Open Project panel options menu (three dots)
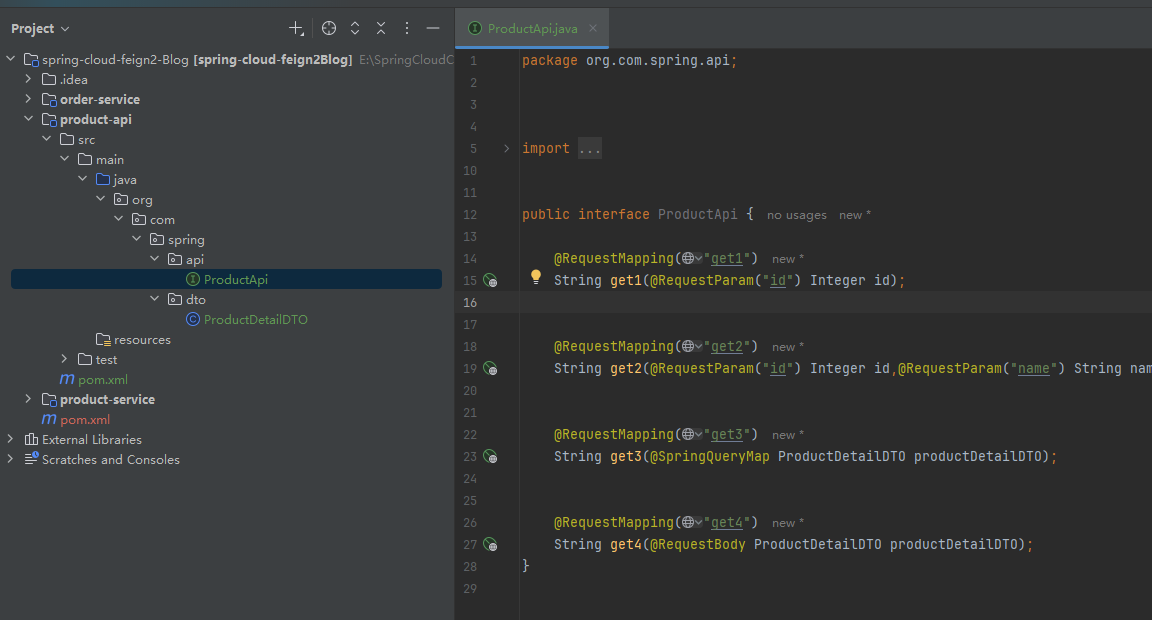This screenshot has width=1152, height=620. 406,29
